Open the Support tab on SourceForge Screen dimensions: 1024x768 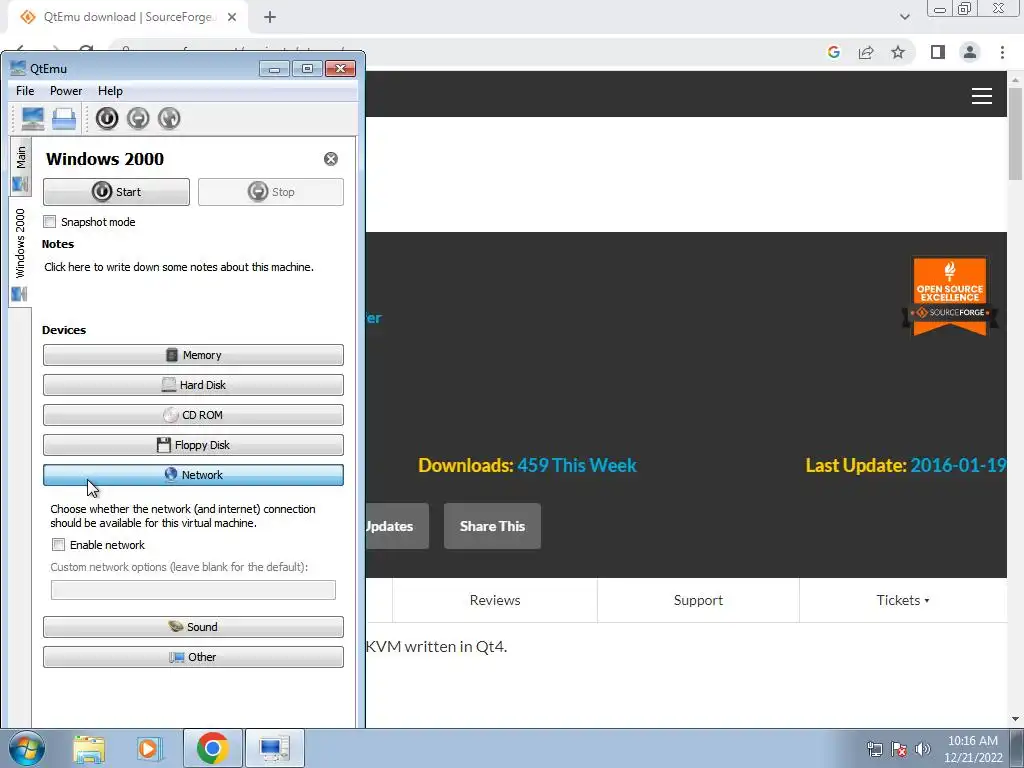[x=698, y=600]
